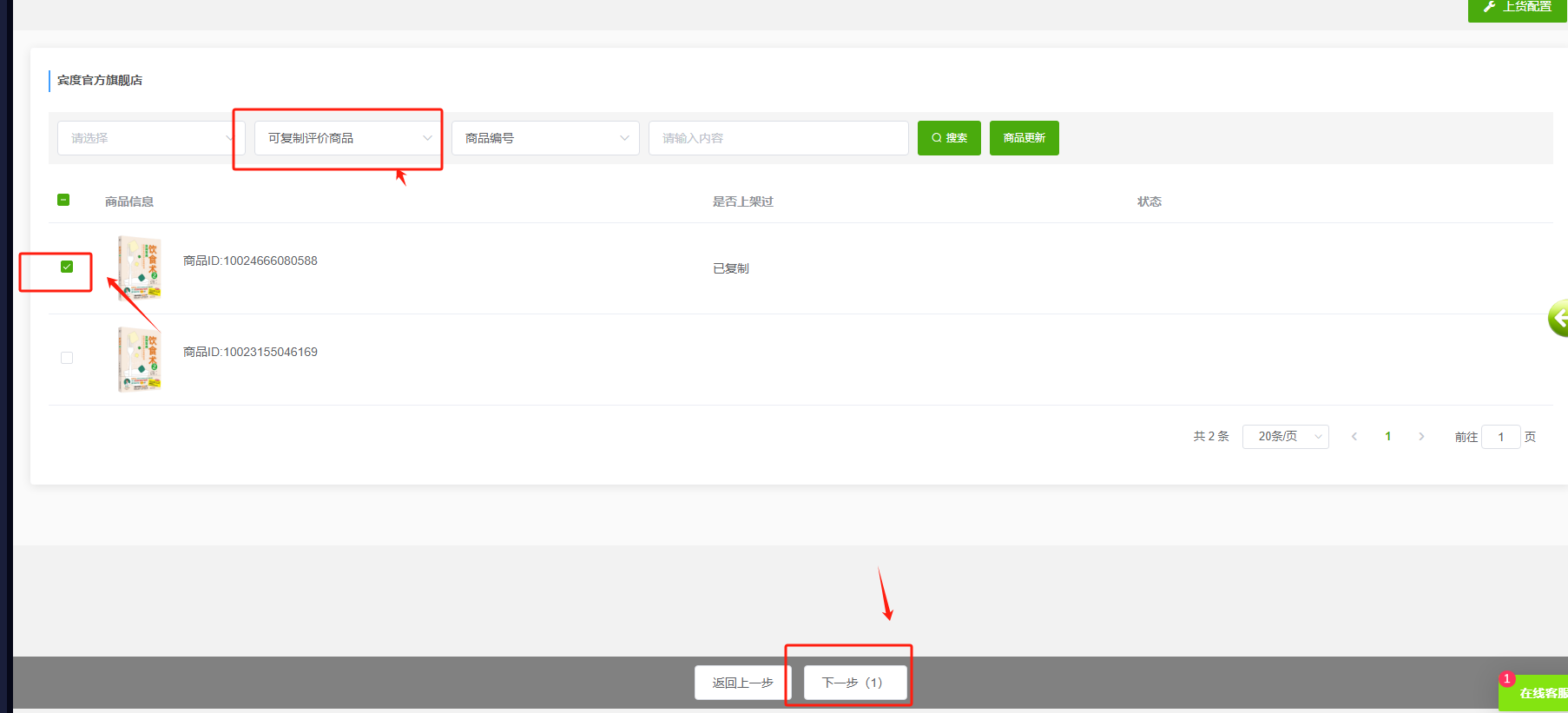Click 下一步 (1) button
This screenshot has width=1568, height=713.
point(854,683)
